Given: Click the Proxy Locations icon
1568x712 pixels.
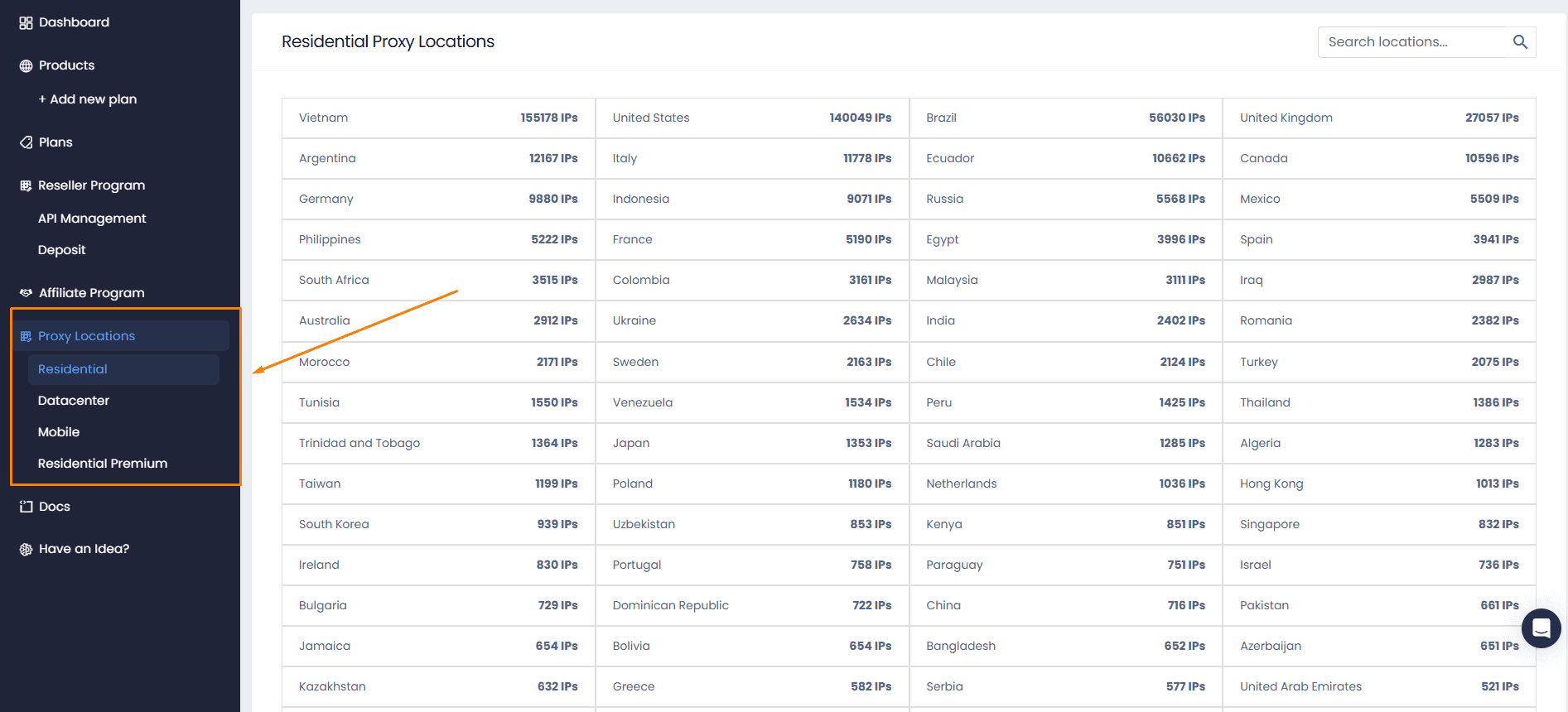Looking at the screenshot, I should (x=26, y=336).
